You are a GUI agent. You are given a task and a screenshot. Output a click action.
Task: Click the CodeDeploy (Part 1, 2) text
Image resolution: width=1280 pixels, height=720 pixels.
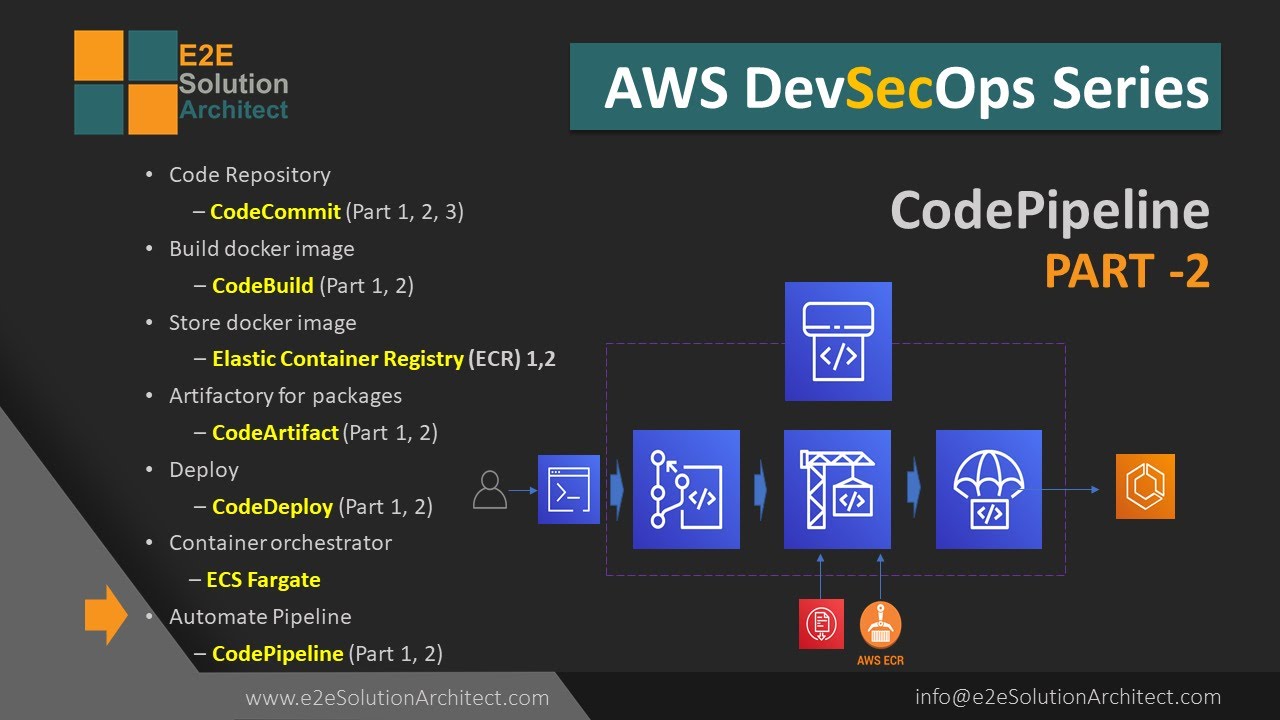click(322, 507)
